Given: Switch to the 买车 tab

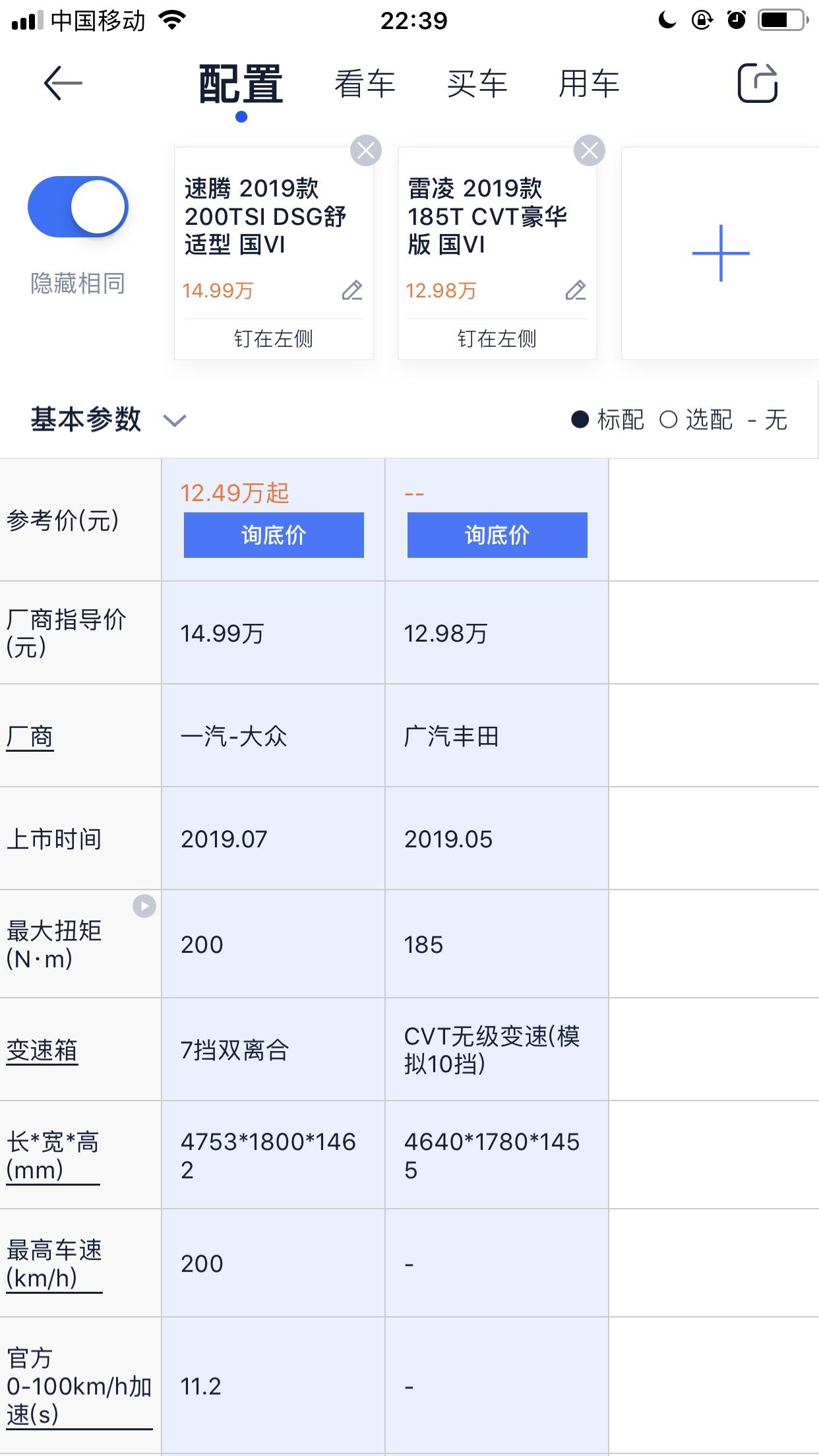Looking at the screenshot, I should (x=477, y=84).
